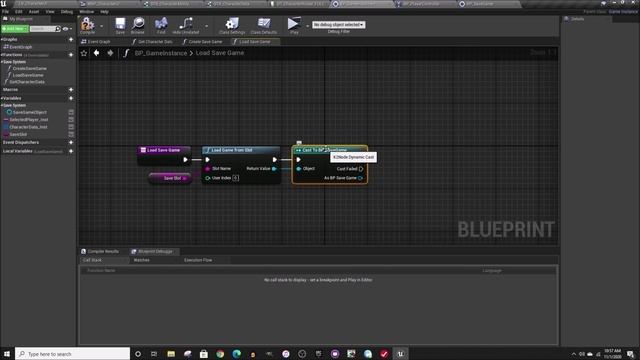This screenshot has width=640, height=360.
Task: Open Unreal Engine taskbar icon
Action: pyautogui.click(x=400, y=354)
